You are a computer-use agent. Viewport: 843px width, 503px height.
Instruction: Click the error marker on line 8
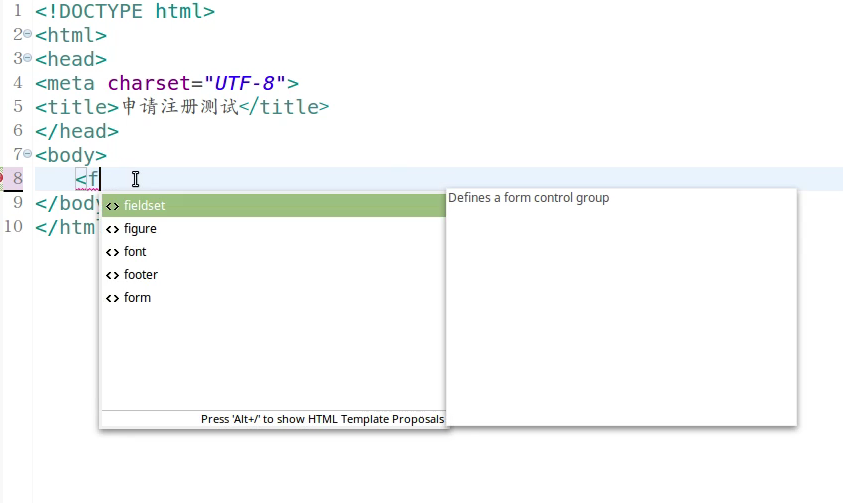pos(2,178)
